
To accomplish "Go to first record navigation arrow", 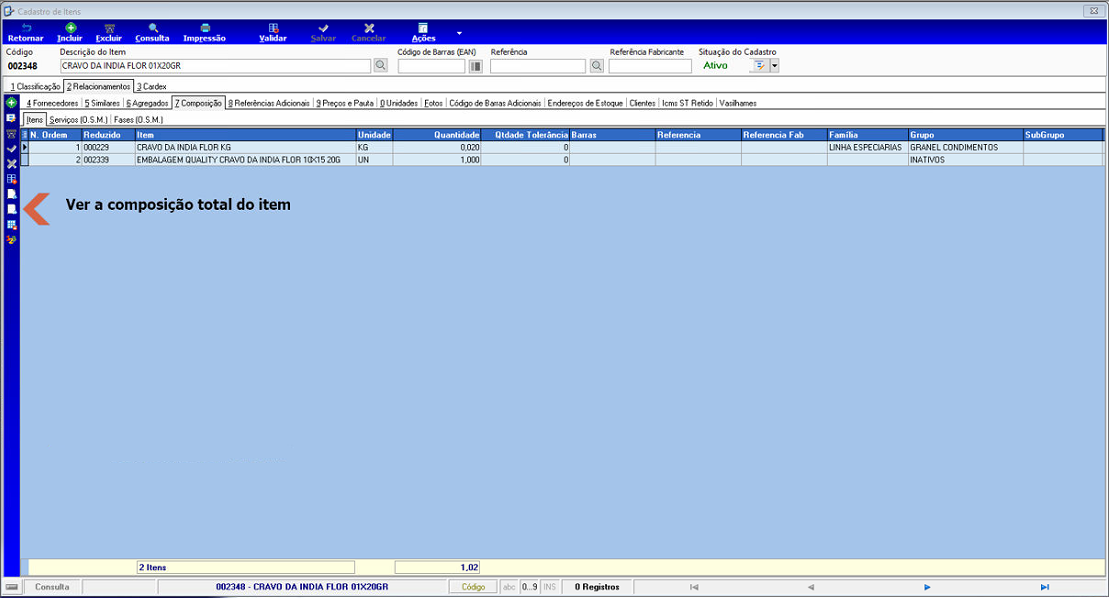I will click(x=695, y=587).
